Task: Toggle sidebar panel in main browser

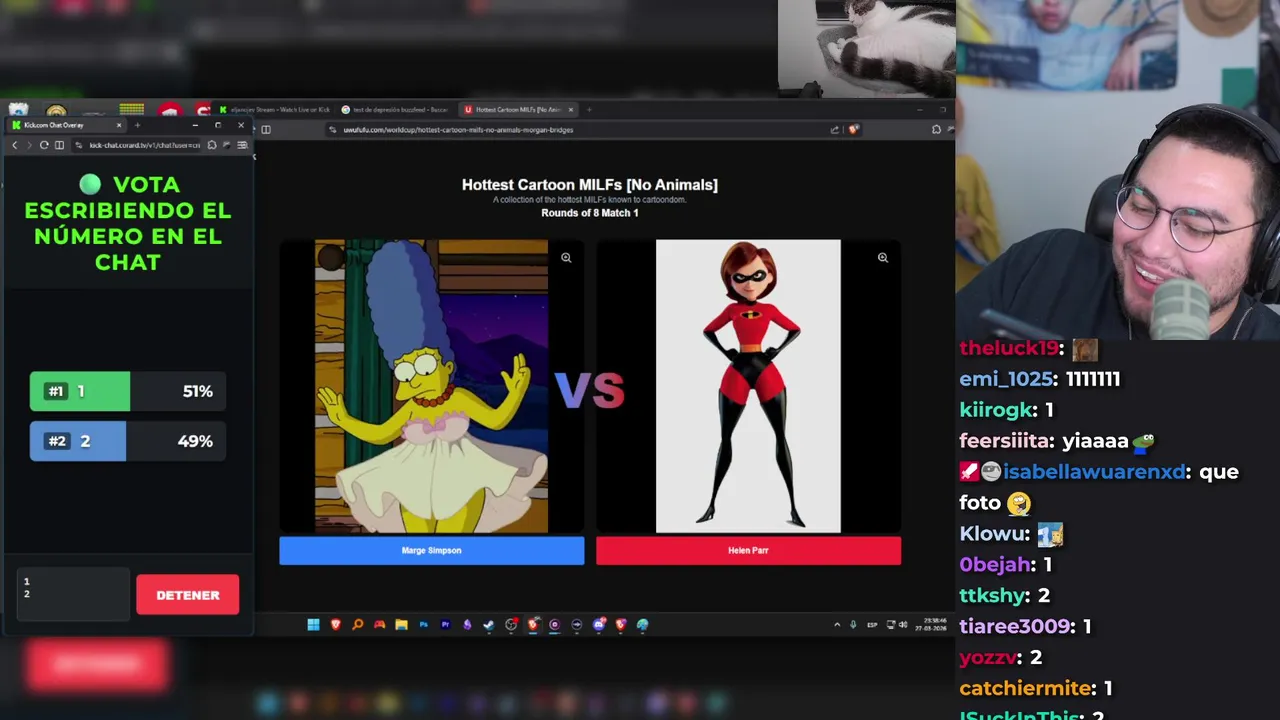Action: point(266,129)
